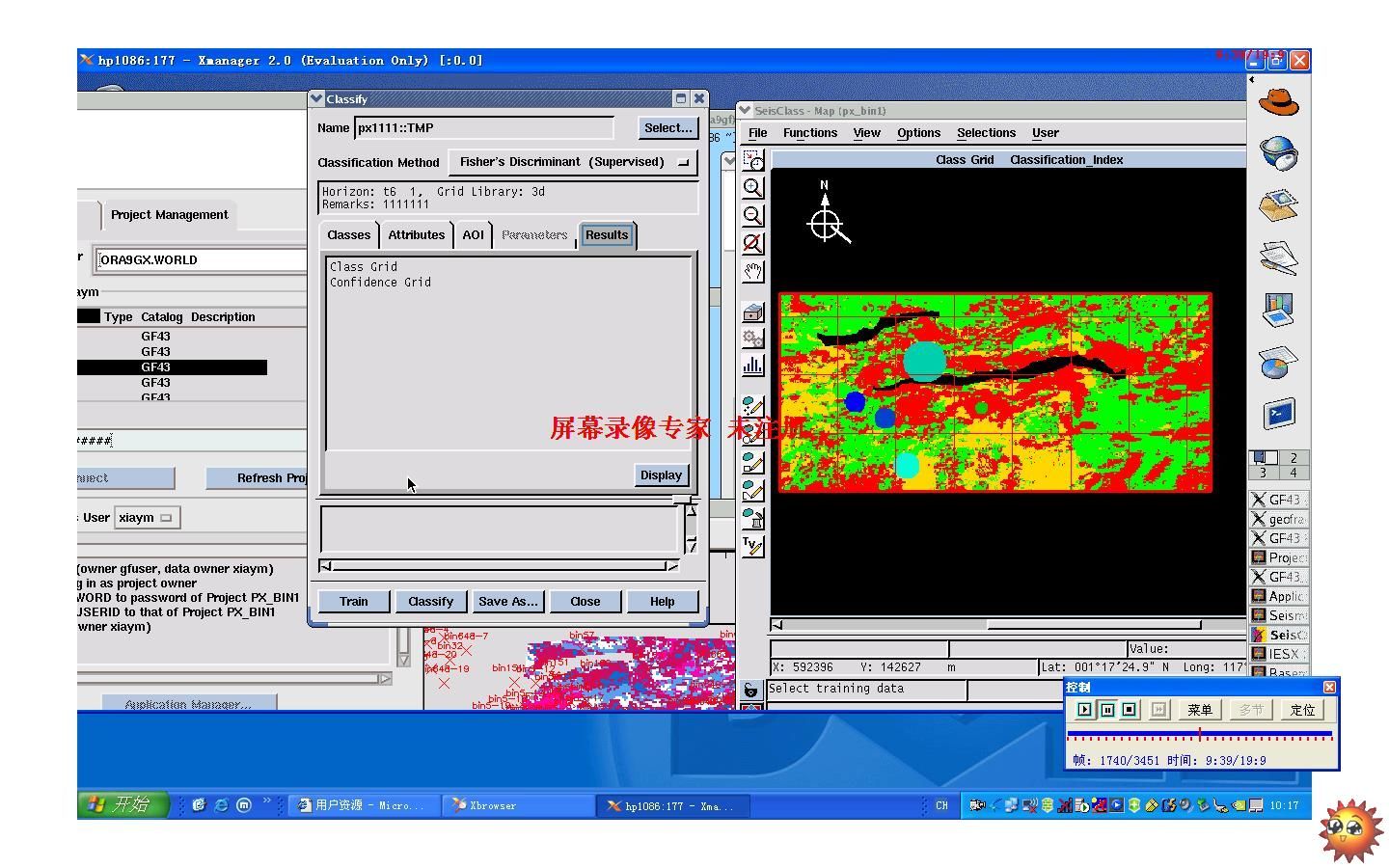Click the Tv text annotation pencil icon

point(753,547)
